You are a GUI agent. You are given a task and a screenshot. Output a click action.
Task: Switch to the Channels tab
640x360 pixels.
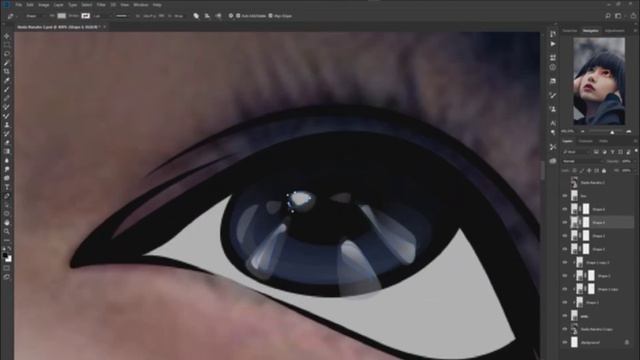click(x=585, y=141)
